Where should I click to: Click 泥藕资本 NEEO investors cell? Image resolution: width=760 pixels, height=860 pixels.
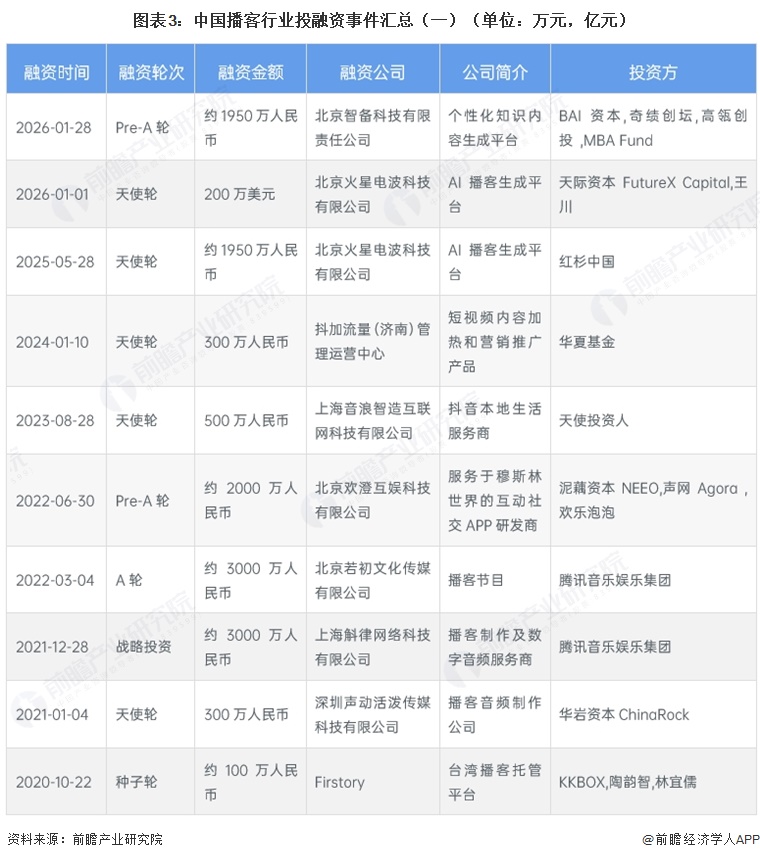(x=653, y=501)
